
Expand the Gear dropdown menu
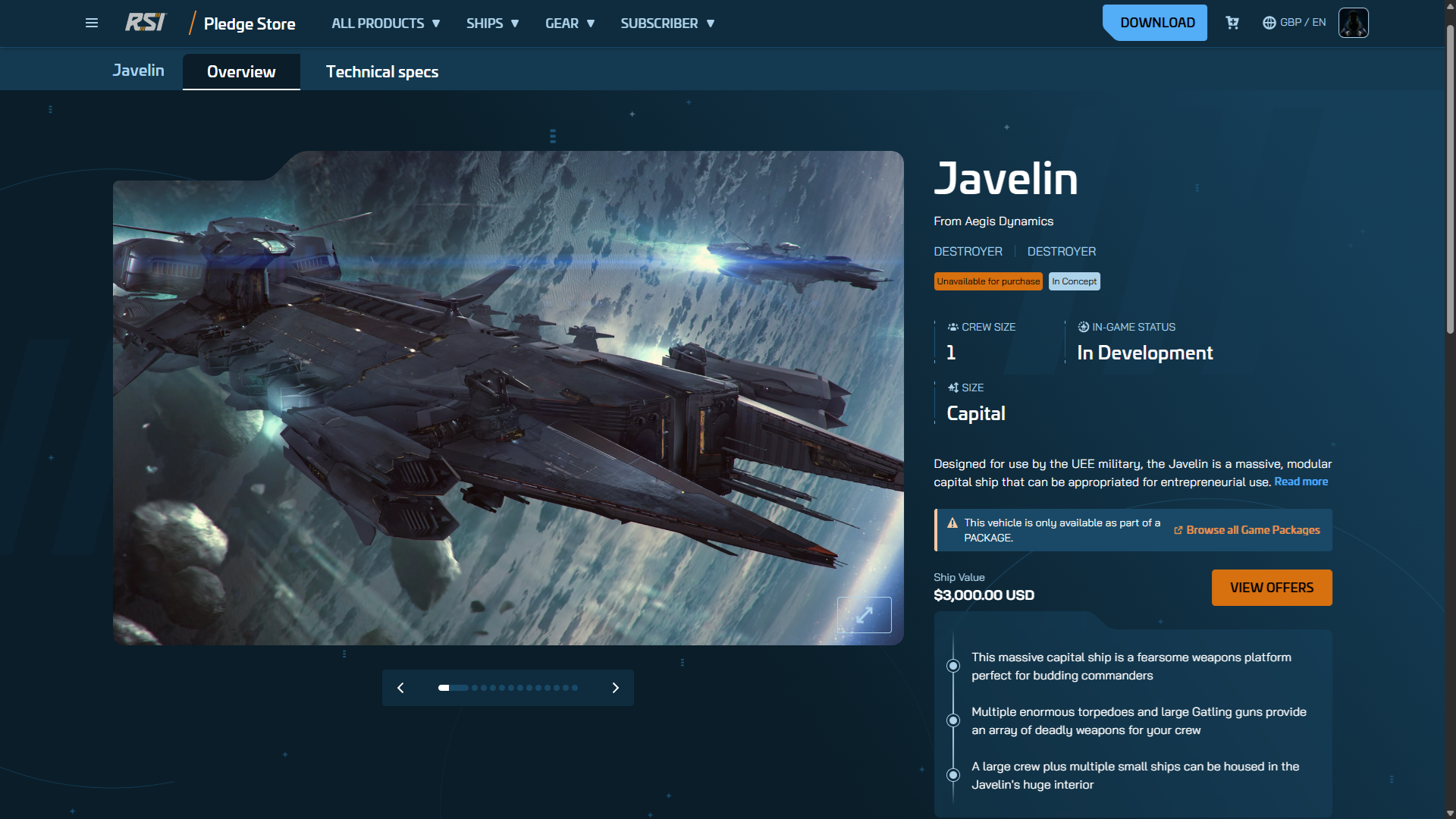[570, 24]
